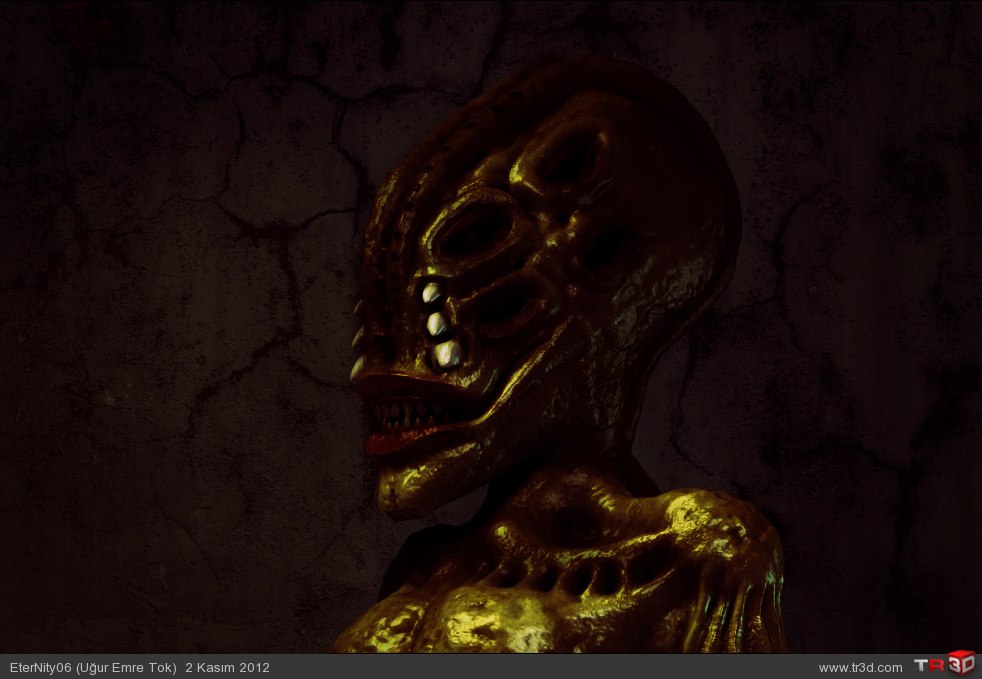This screenshot has height=679, width=982.
Task: Click the www.tr3d.com link text
Action: coord(861,668)
